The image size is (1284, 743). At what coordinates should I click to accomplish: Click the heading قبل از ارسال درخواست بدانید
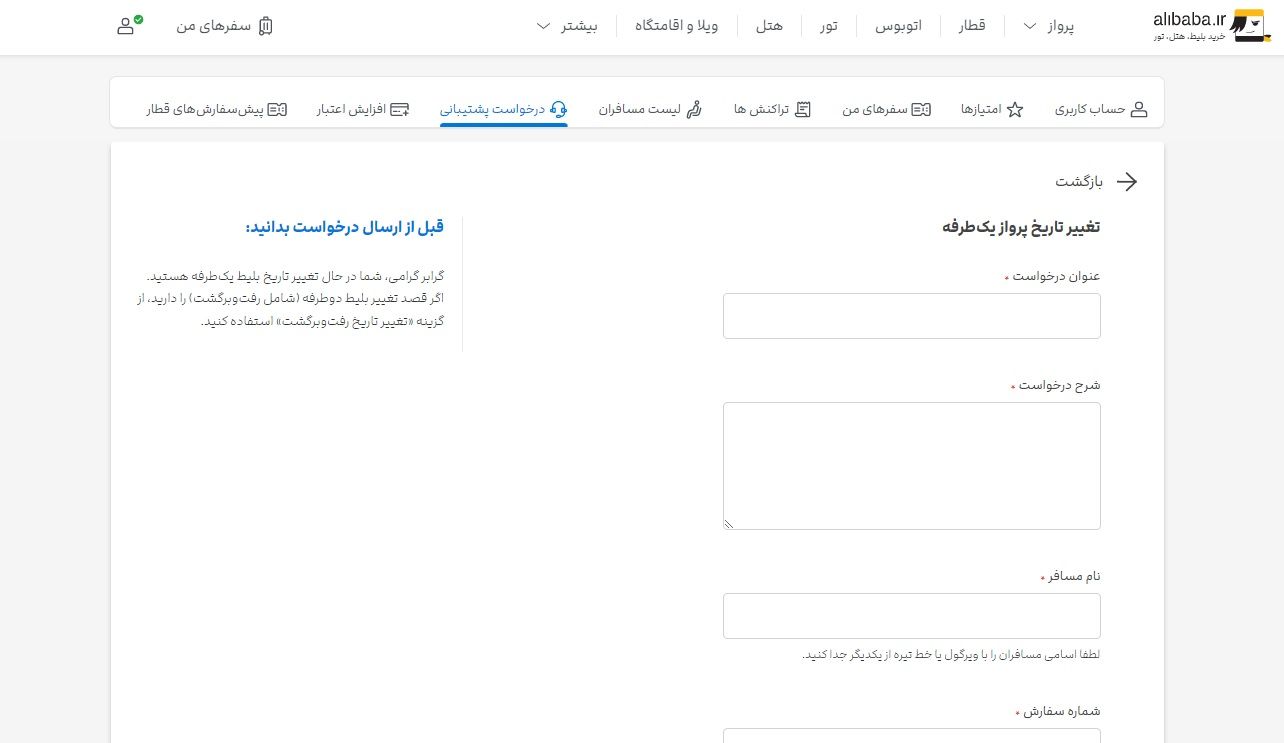coord(345,227)
